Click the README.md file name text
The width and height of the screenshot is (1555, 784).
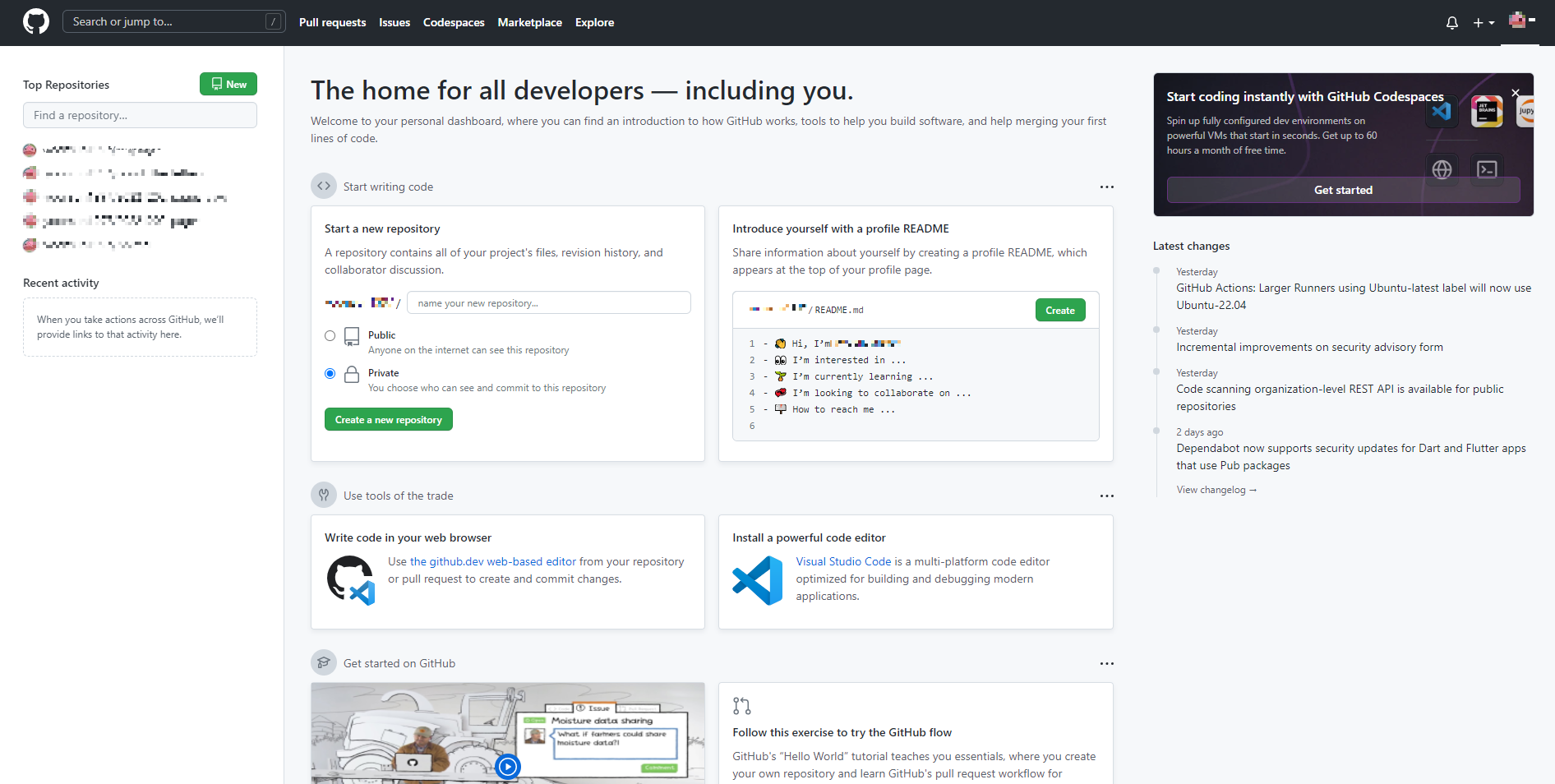[839, 310]
